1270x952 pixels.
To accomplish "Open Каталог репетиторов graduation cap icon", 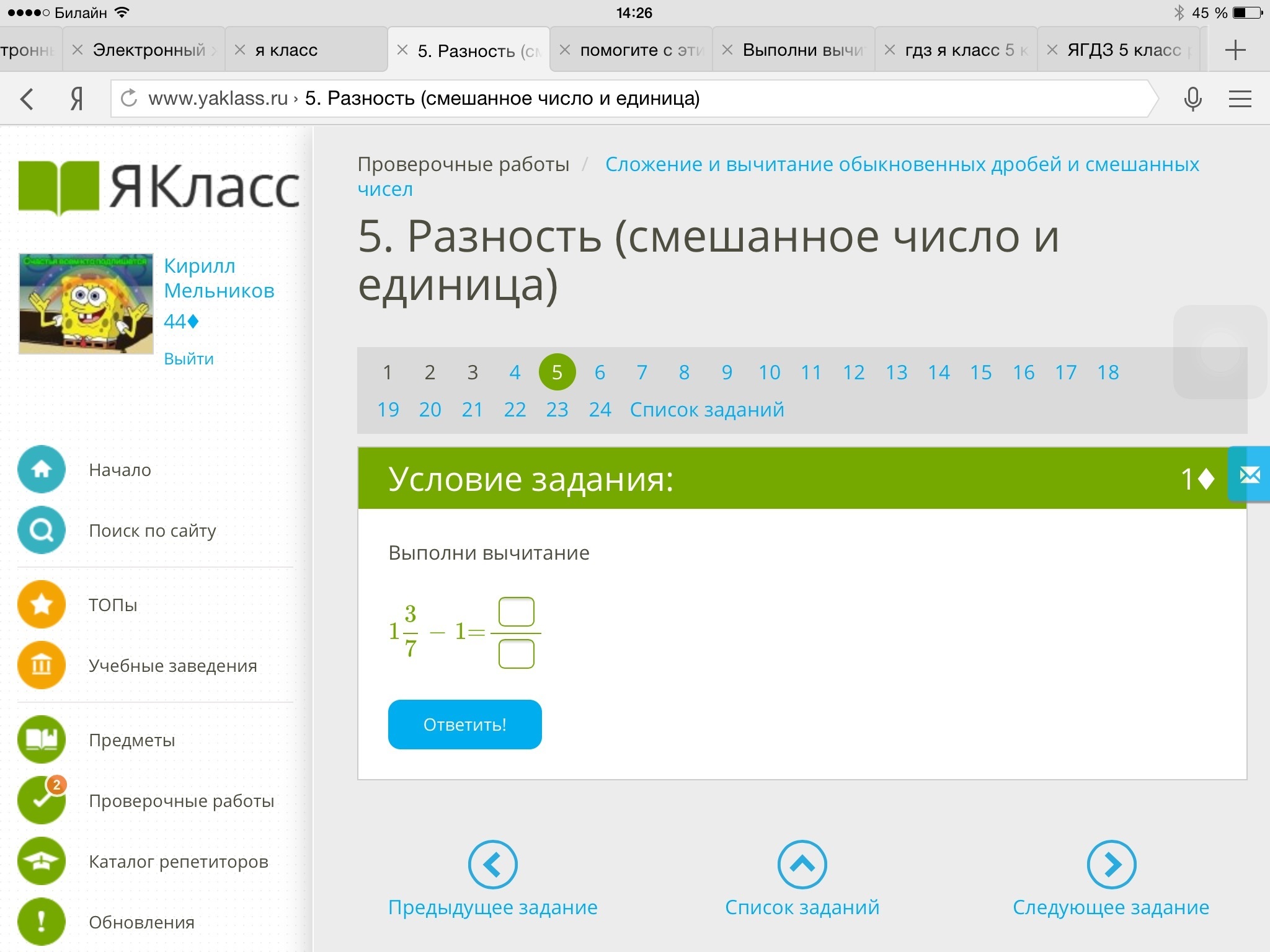I will coord(42,862).
